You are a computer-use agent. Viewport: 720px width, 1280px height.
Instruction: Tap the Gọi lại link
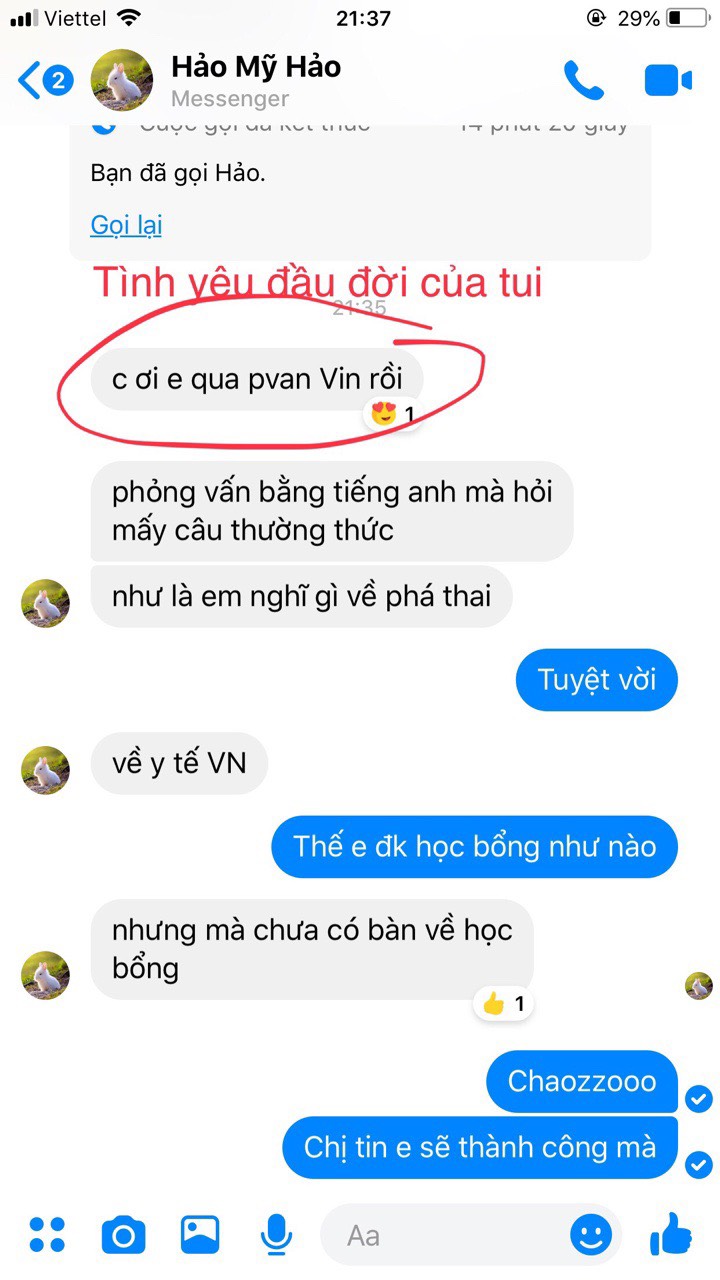tap(126, 225)
